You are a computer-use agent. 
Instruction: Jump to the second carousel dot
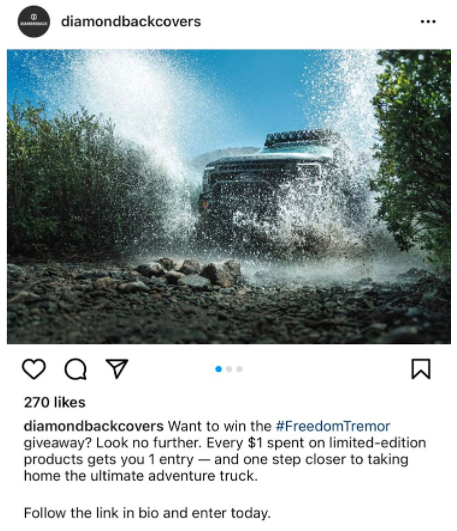point(229,369)
